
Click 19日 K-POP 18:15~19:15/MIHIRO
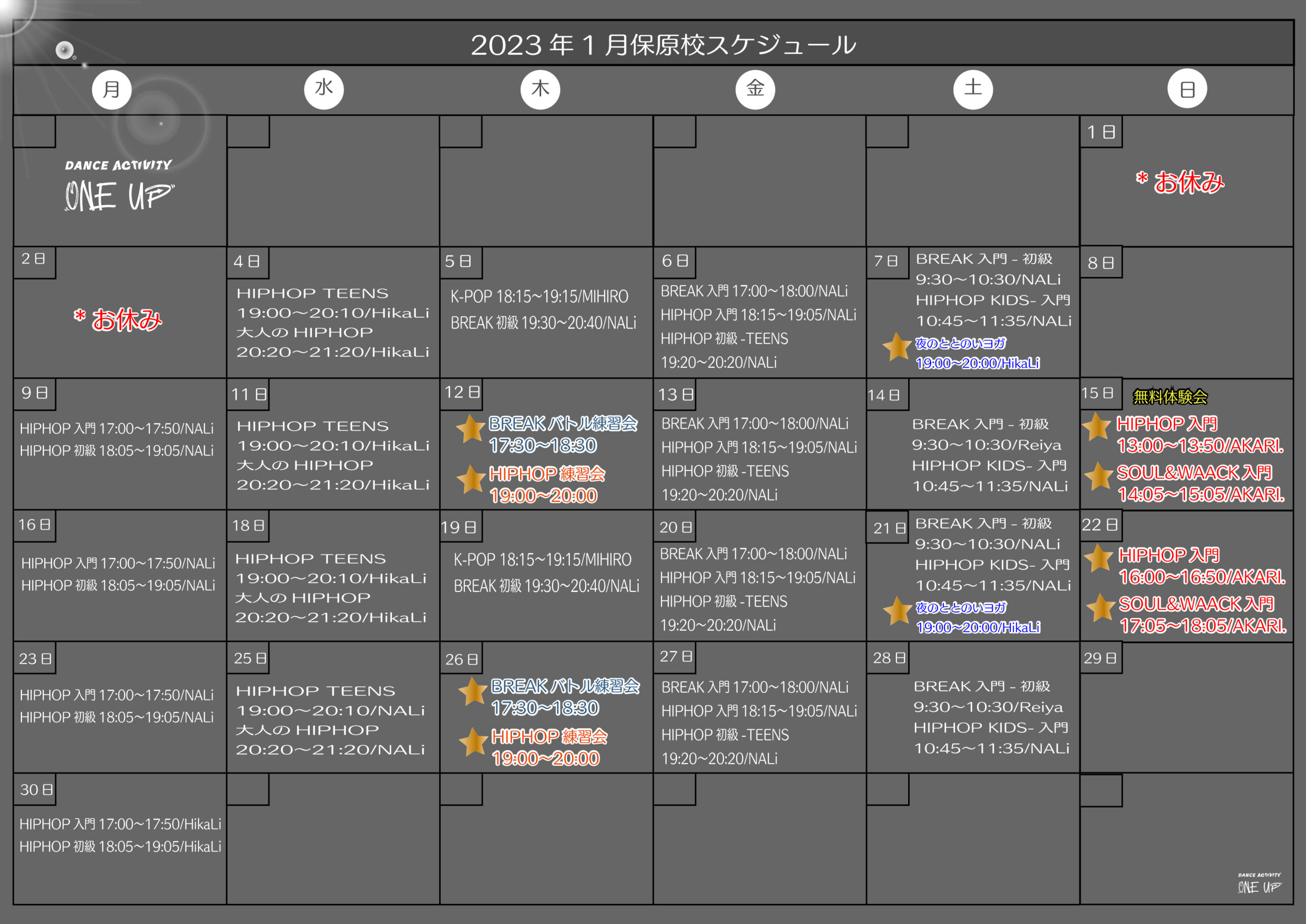point(543,559)
